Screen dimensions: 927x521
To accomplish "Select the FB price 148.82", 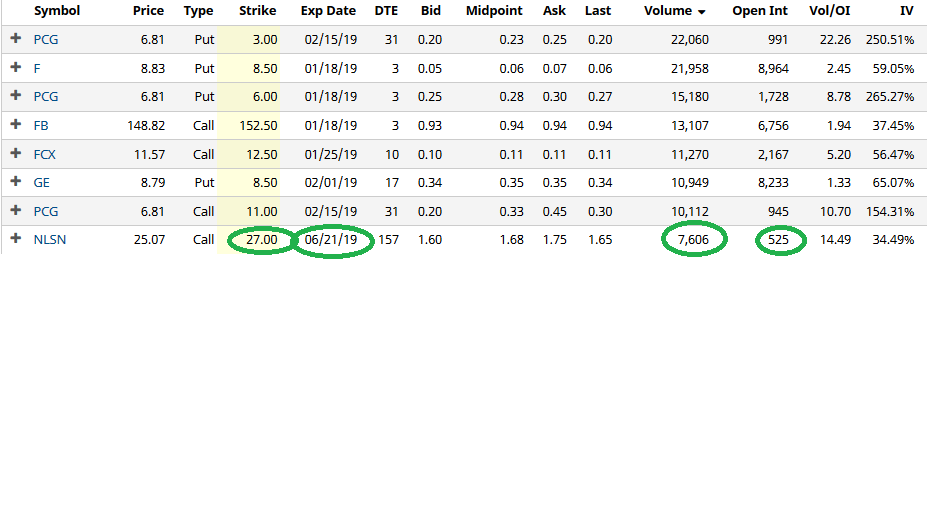I will pyautogui.click(x=146, y=125).
